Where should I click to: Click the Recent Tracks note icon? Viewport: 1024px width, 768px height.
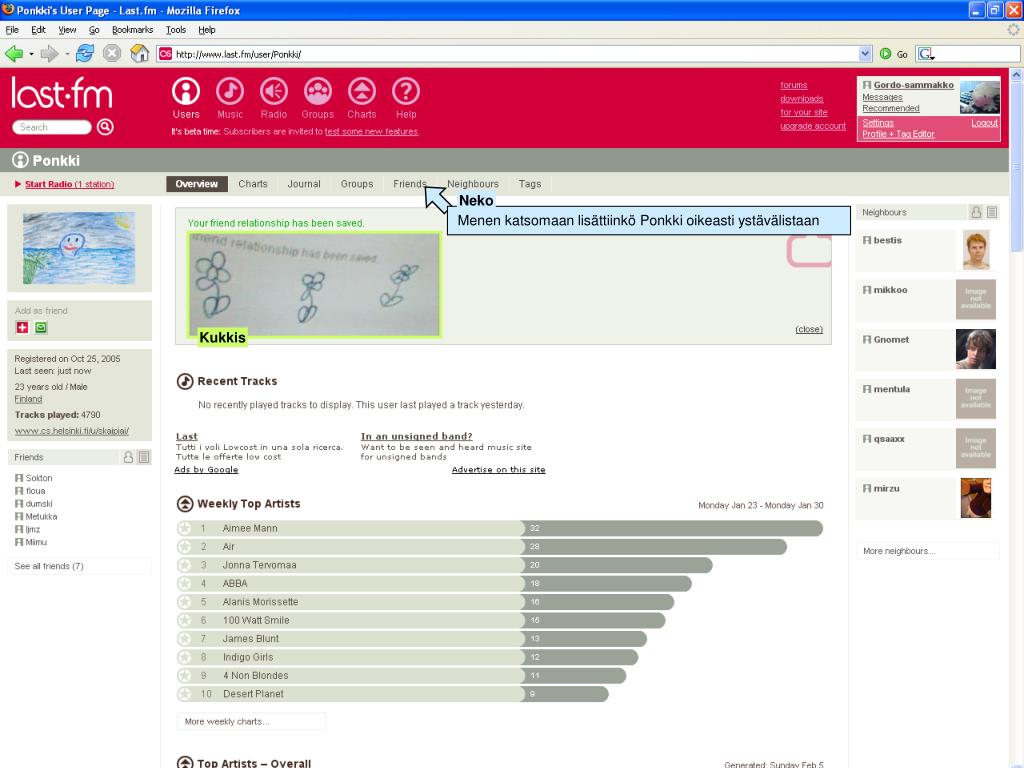(x=185, y=381)
